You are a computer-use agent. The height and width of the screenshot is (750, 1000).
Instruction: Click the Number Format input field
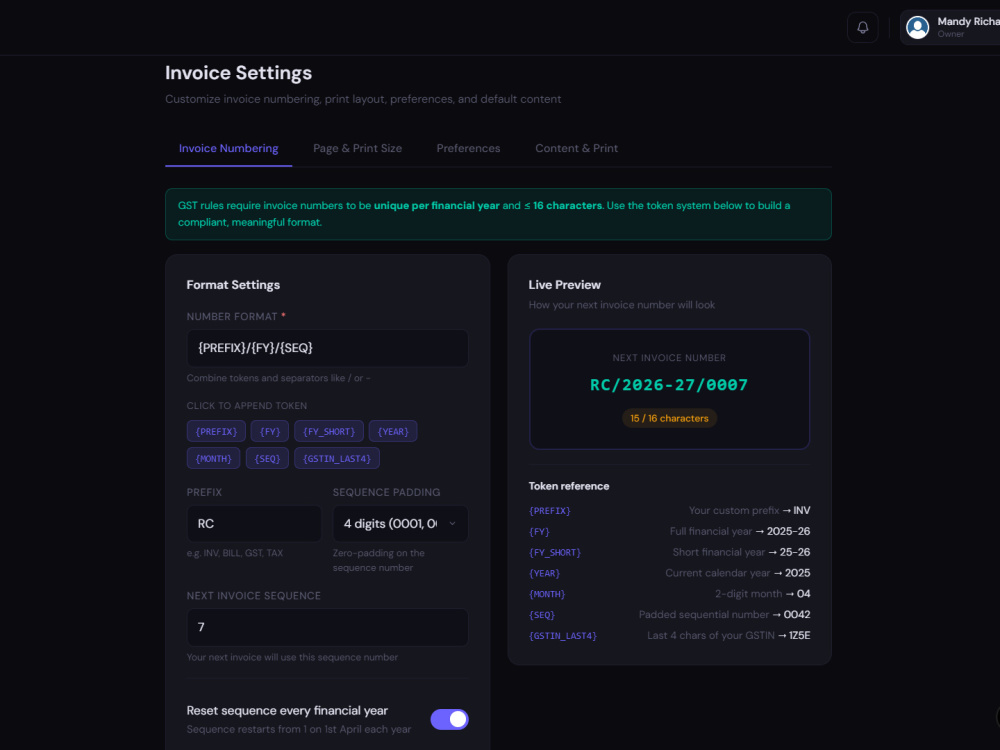click(327, 348)
